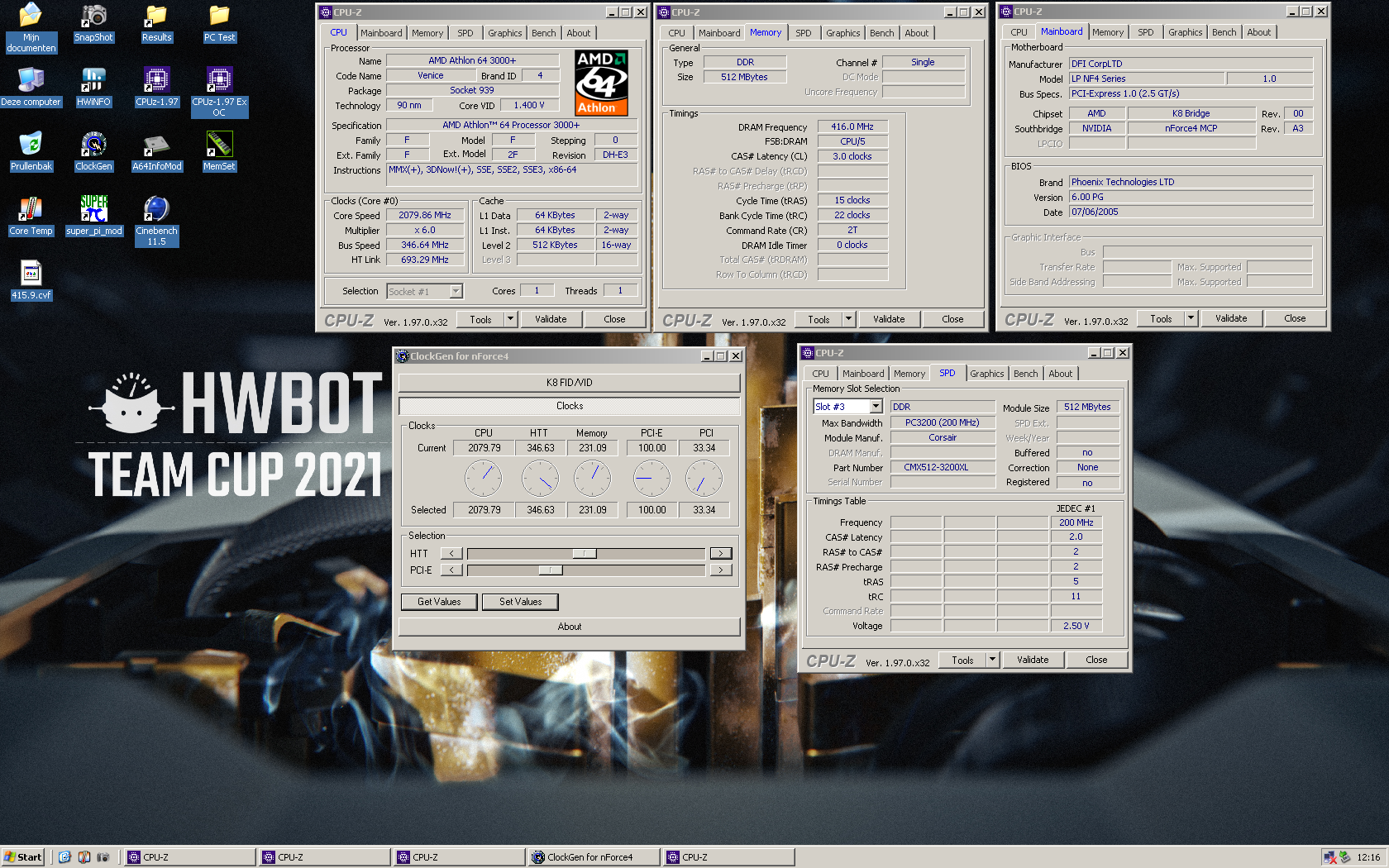
Task: Launch the ClockGen desktop shortcut
Action: tap(93, 151)
